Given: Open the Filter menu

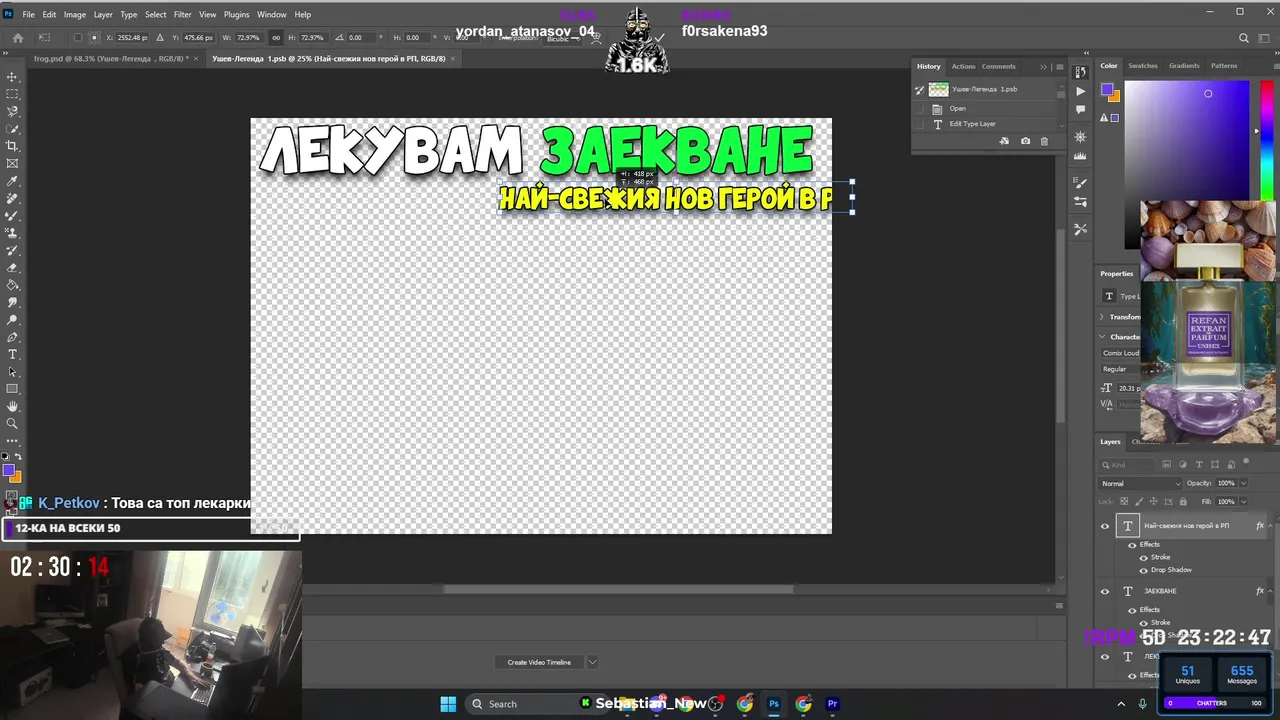Looking at the screenshot, I should (x=182, y=14).
